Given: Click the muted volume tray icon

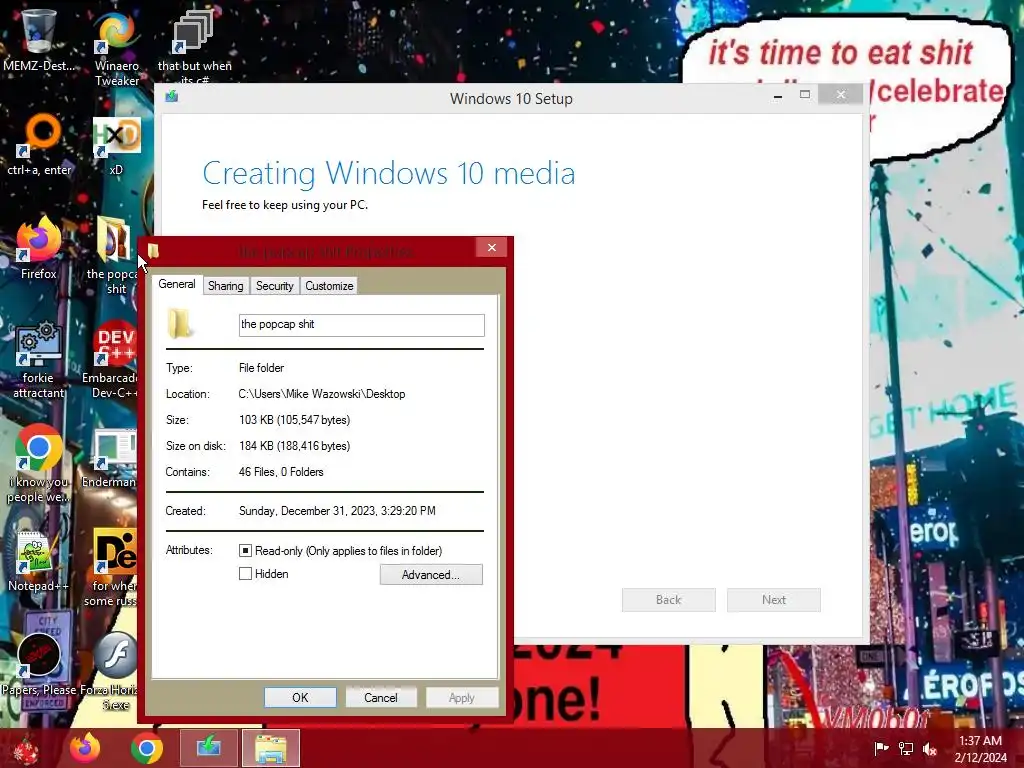Looking at the screenshot, I should point(930,748).
